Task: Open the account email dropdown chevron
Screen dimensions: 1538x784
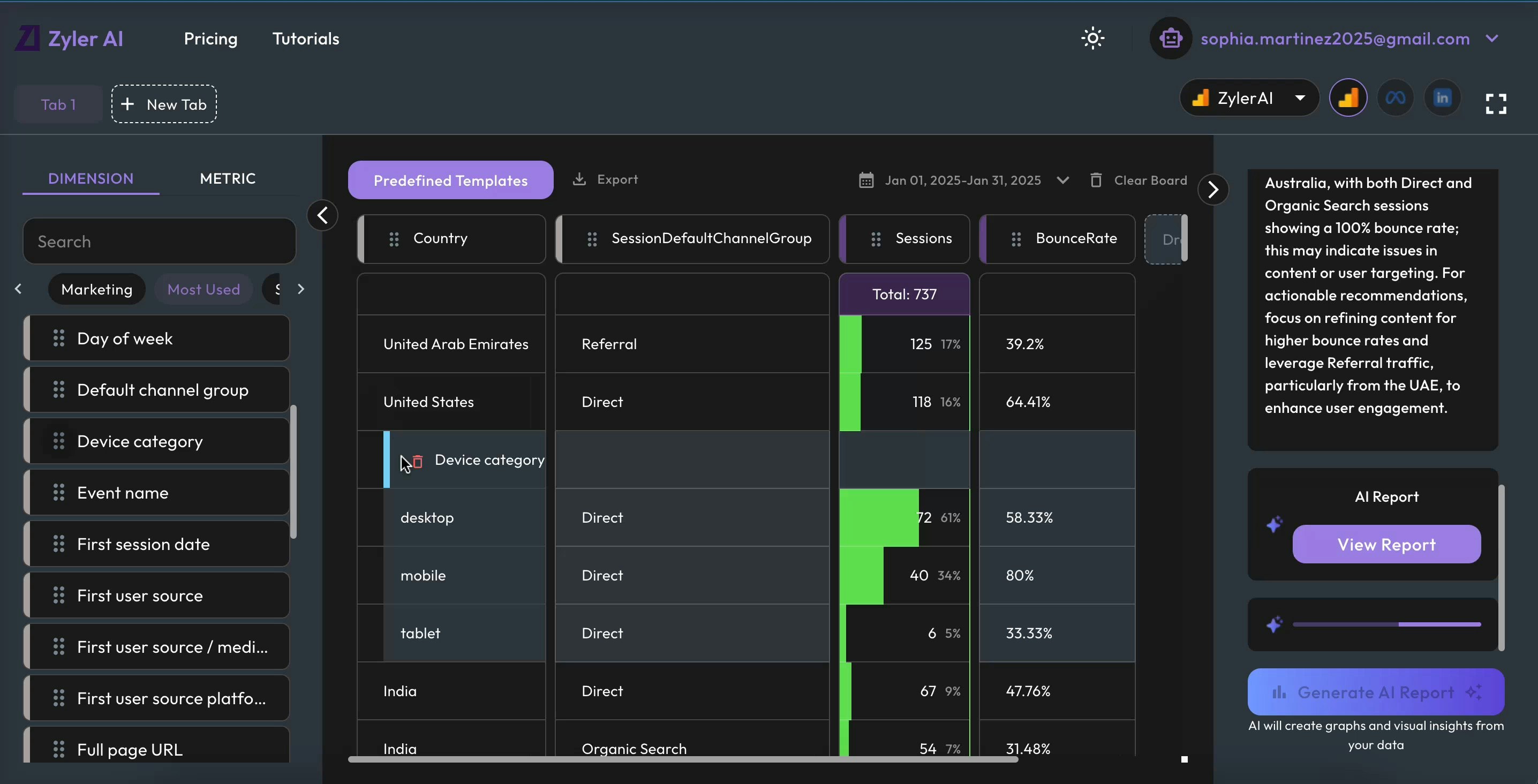Action: 1491,39
